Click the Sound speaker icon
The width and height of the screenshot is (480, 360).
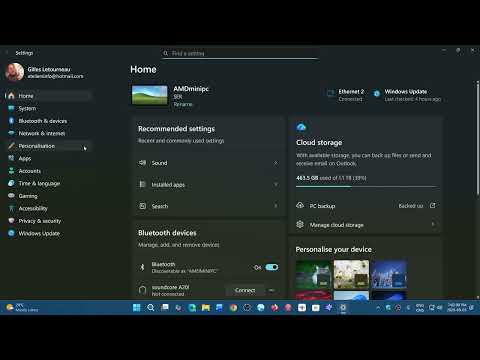tap(143, 163)
